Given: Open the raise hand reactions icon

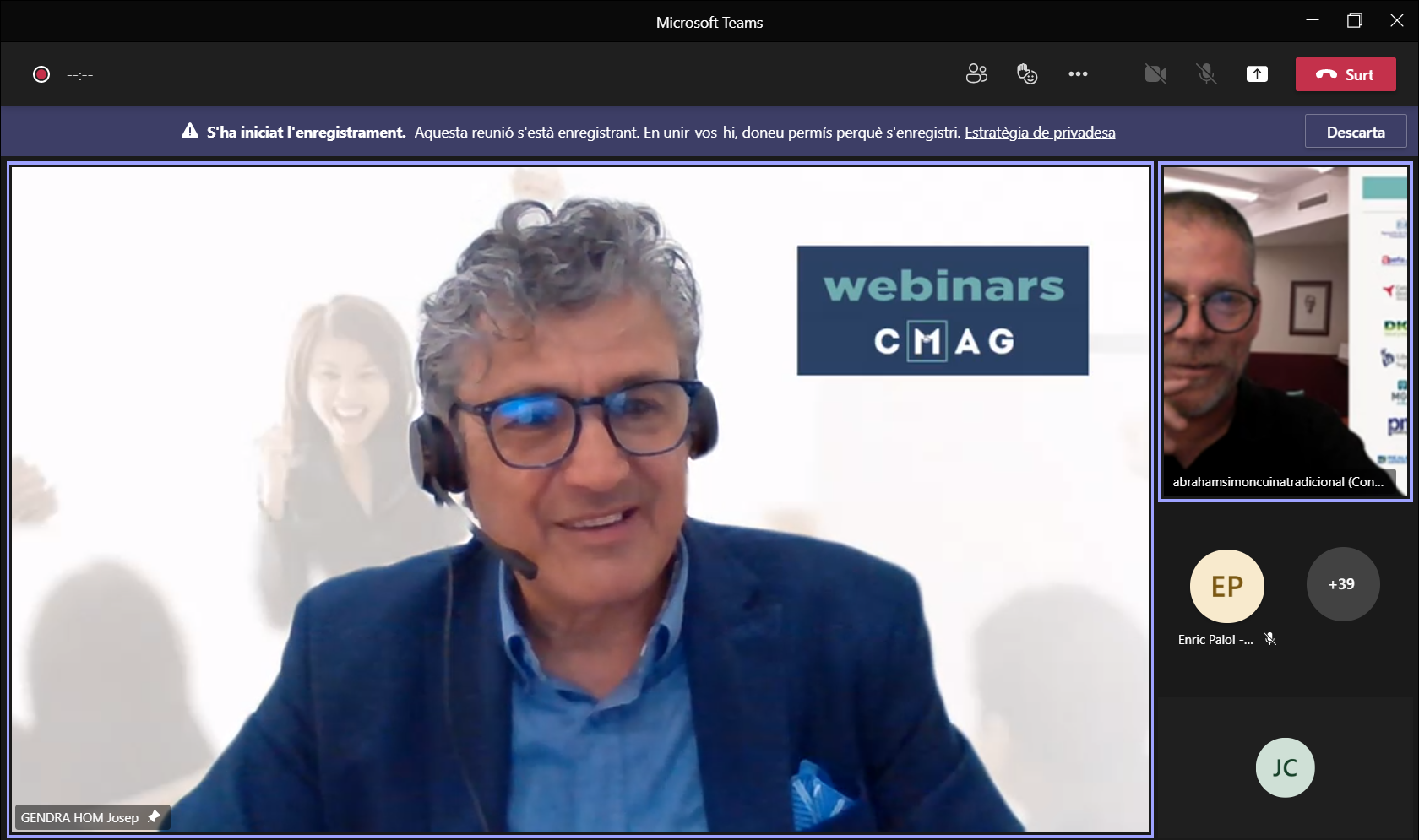Looking at the screenshot, I should click(x=1027, y=74).
